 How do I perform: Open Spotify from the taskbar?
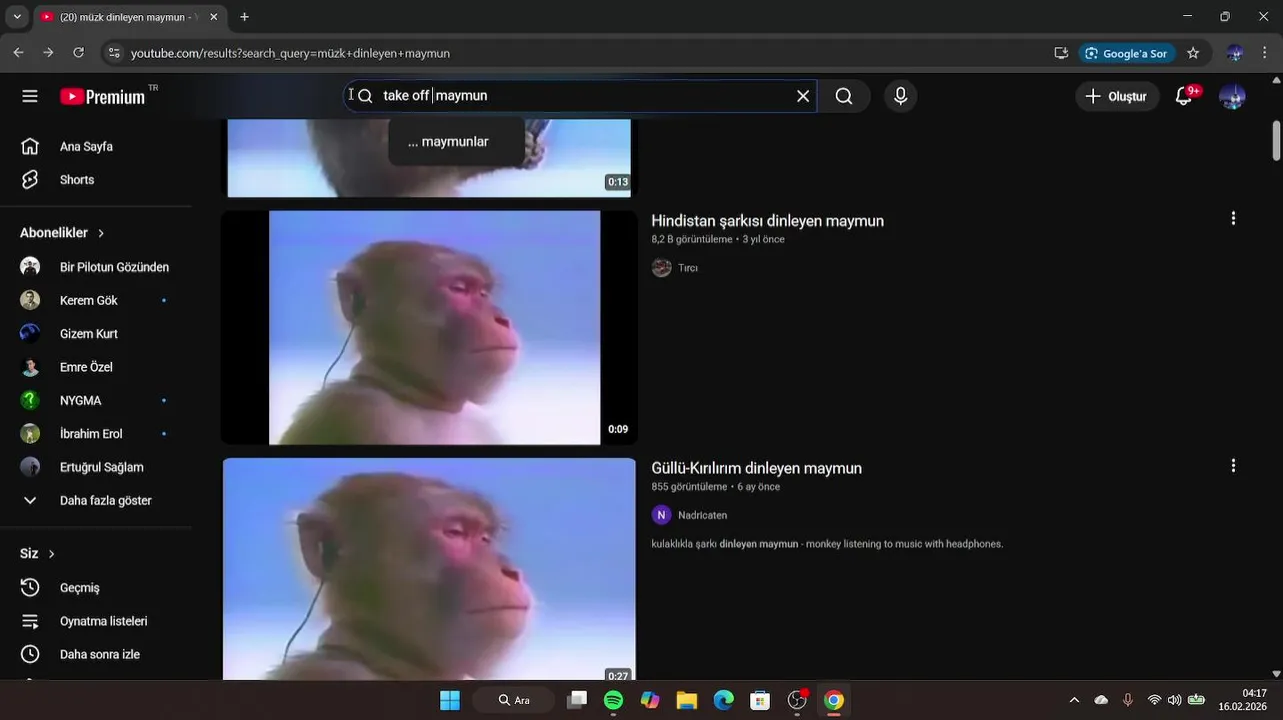[x=613, y=700]
